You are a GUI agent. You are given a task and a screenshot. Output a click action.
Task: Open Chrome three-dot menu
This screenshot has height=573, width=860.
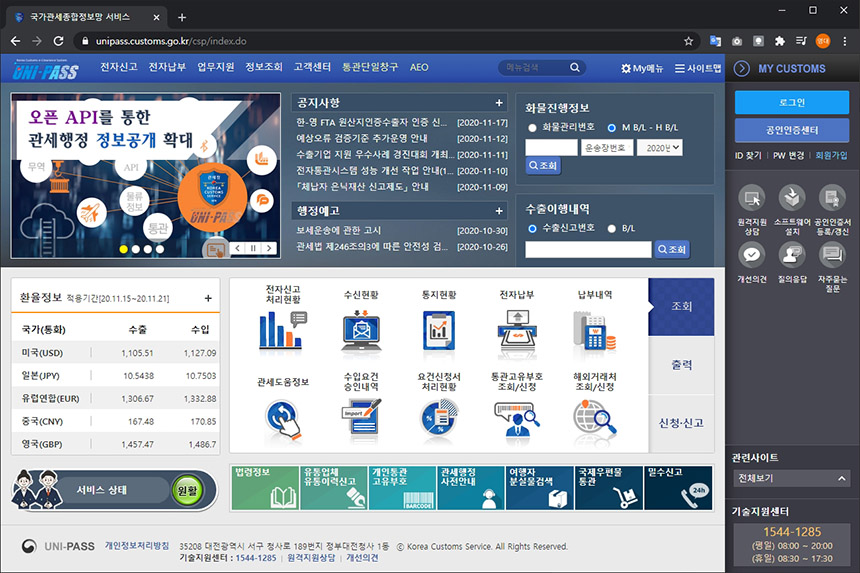coord(845,41)
